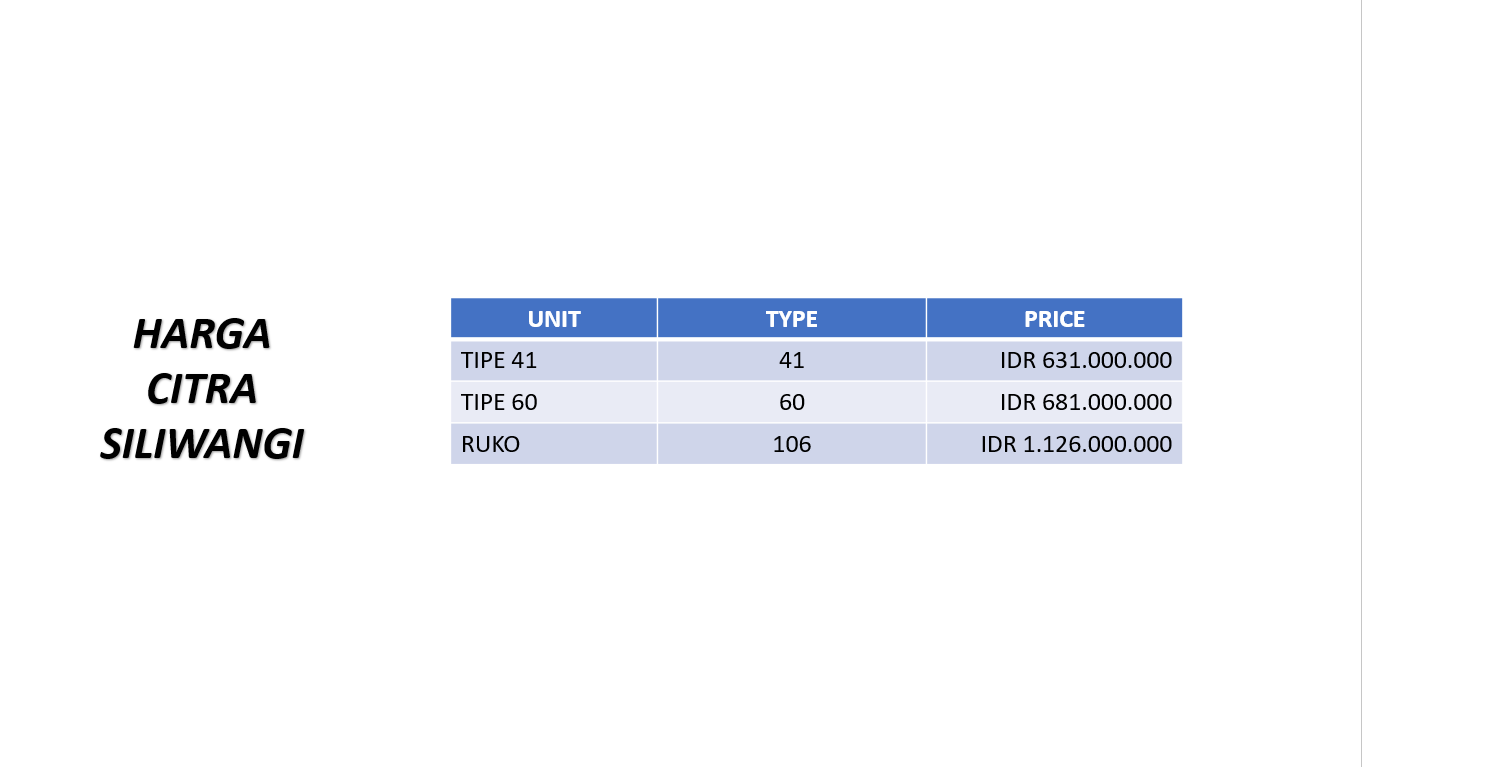Screen dimensions: 1500x767
Task: Click the vertical divider line at right
Action: pos(1361,383)
